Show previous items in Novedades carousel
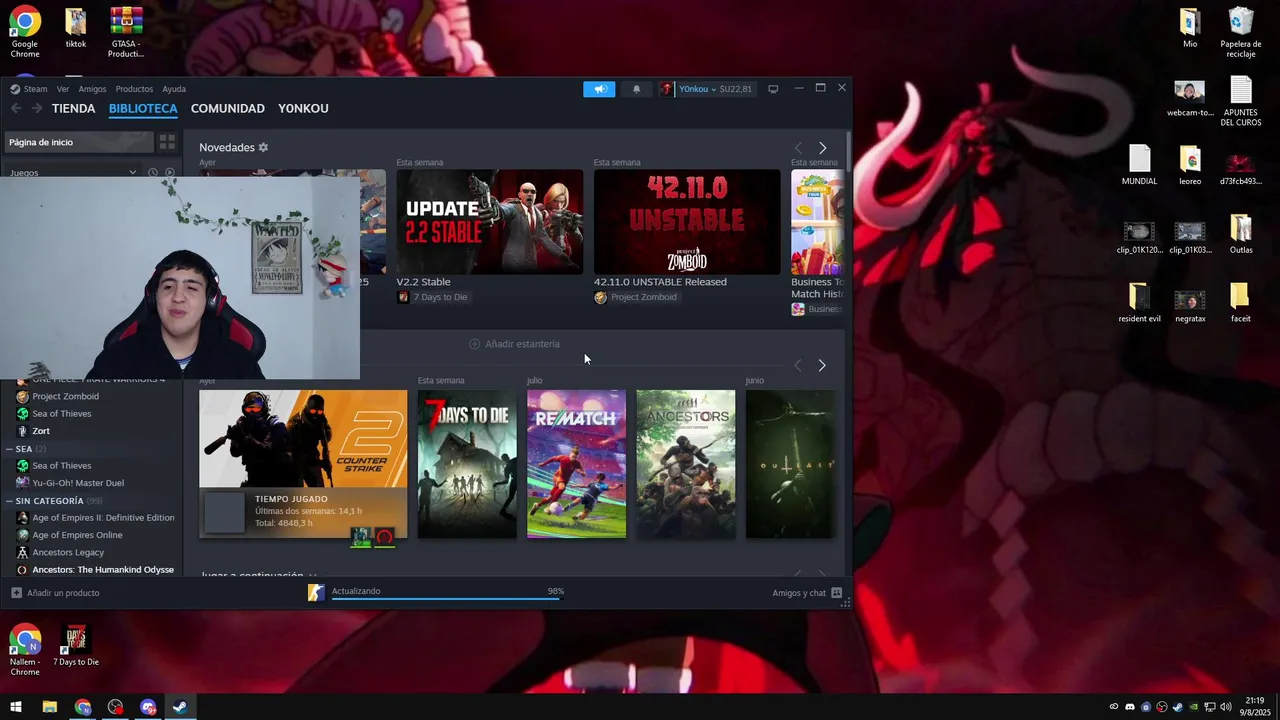The width and height of the screenshot is (1280, 720). pyautogui.click(x=798, y=148)
